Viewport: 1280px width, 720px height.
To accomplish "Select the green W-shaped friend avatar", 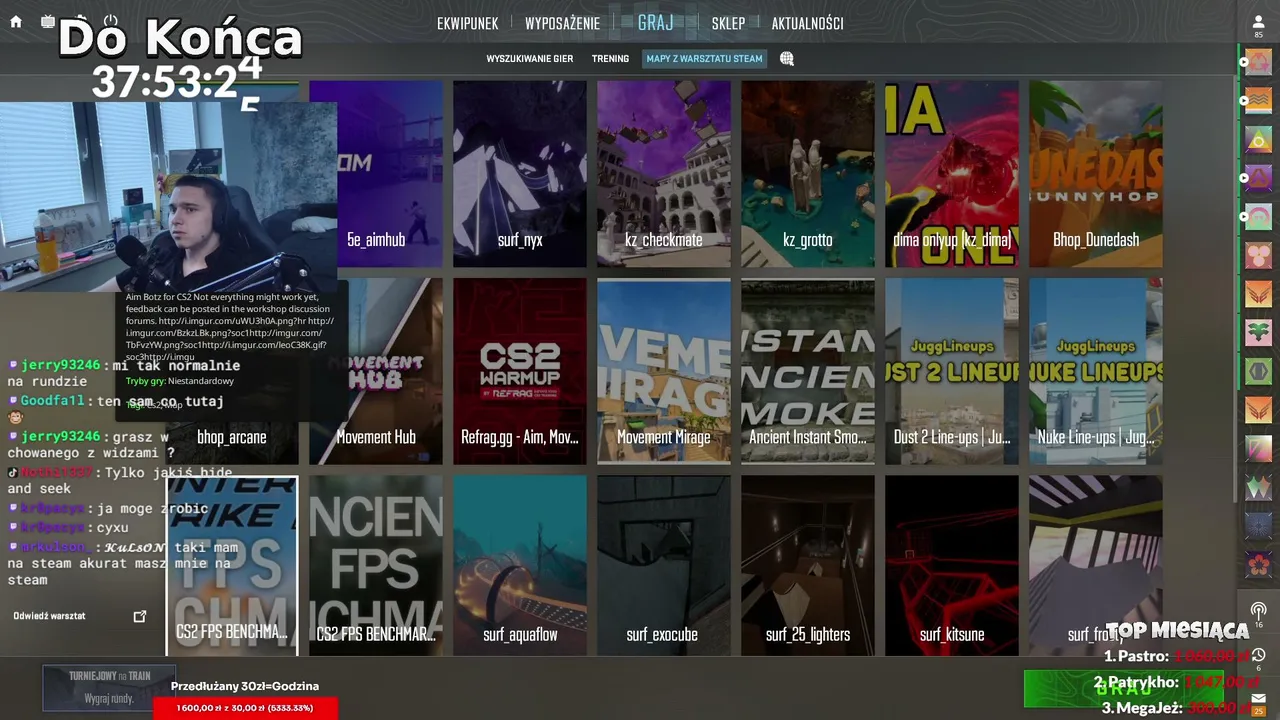I will point(1258,488).
